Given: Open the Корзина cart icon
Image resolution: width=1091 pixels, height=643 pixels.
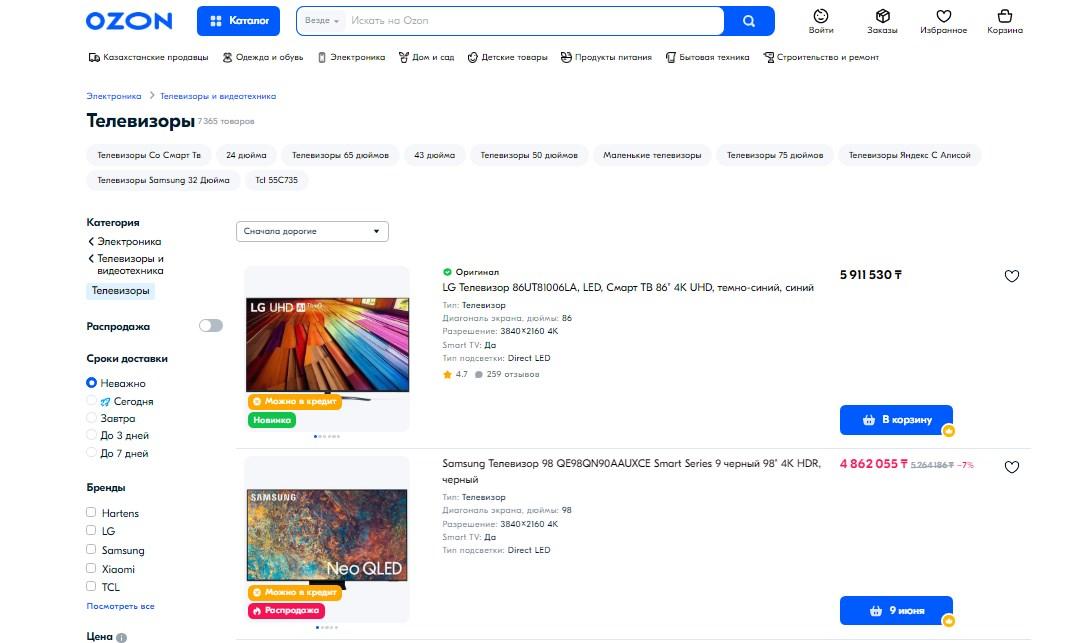Looking at the screenshot, I should click(x=1005, y=21).
